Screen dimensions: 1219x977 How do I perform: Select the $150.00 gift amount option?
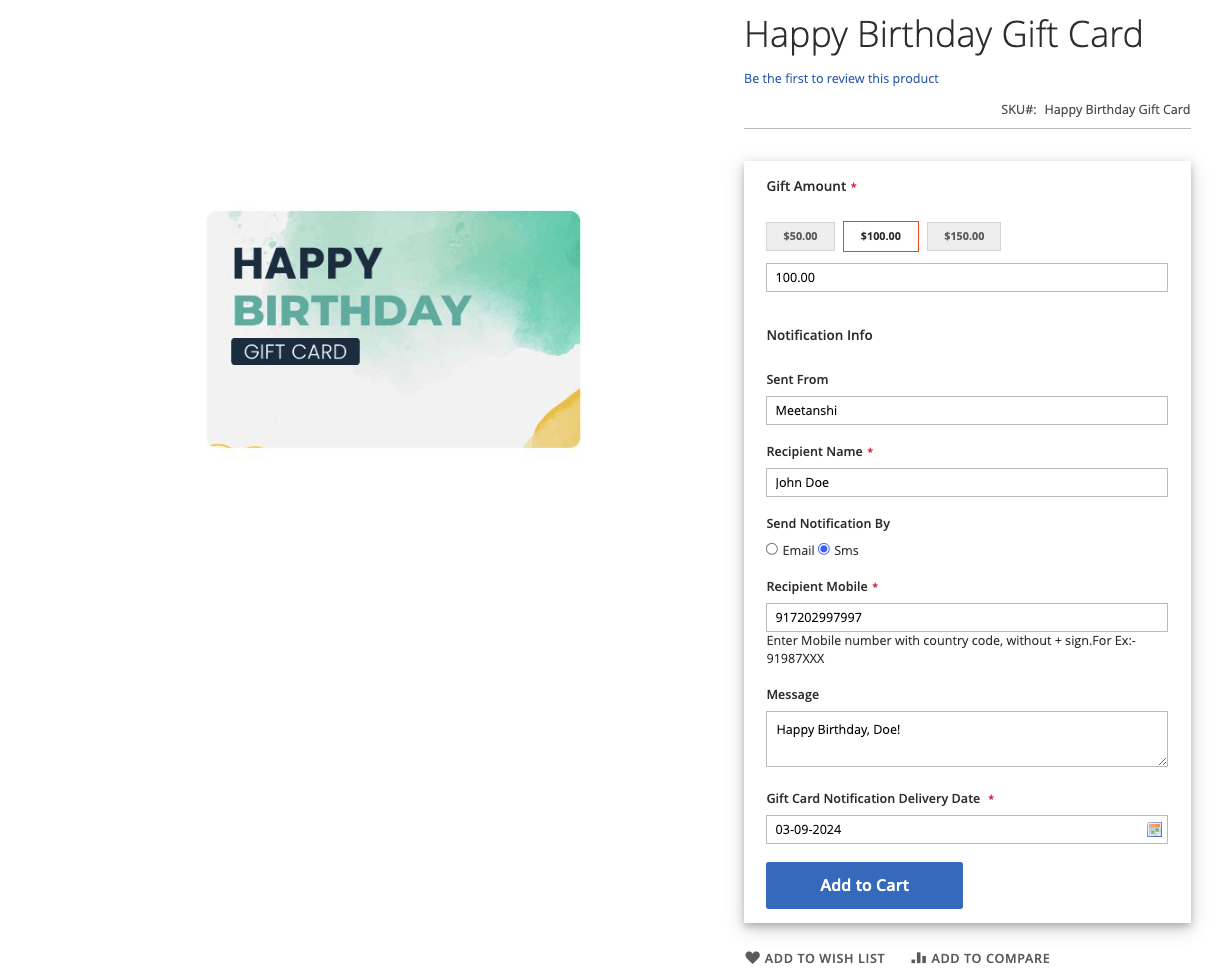click(x=963, y=236)
